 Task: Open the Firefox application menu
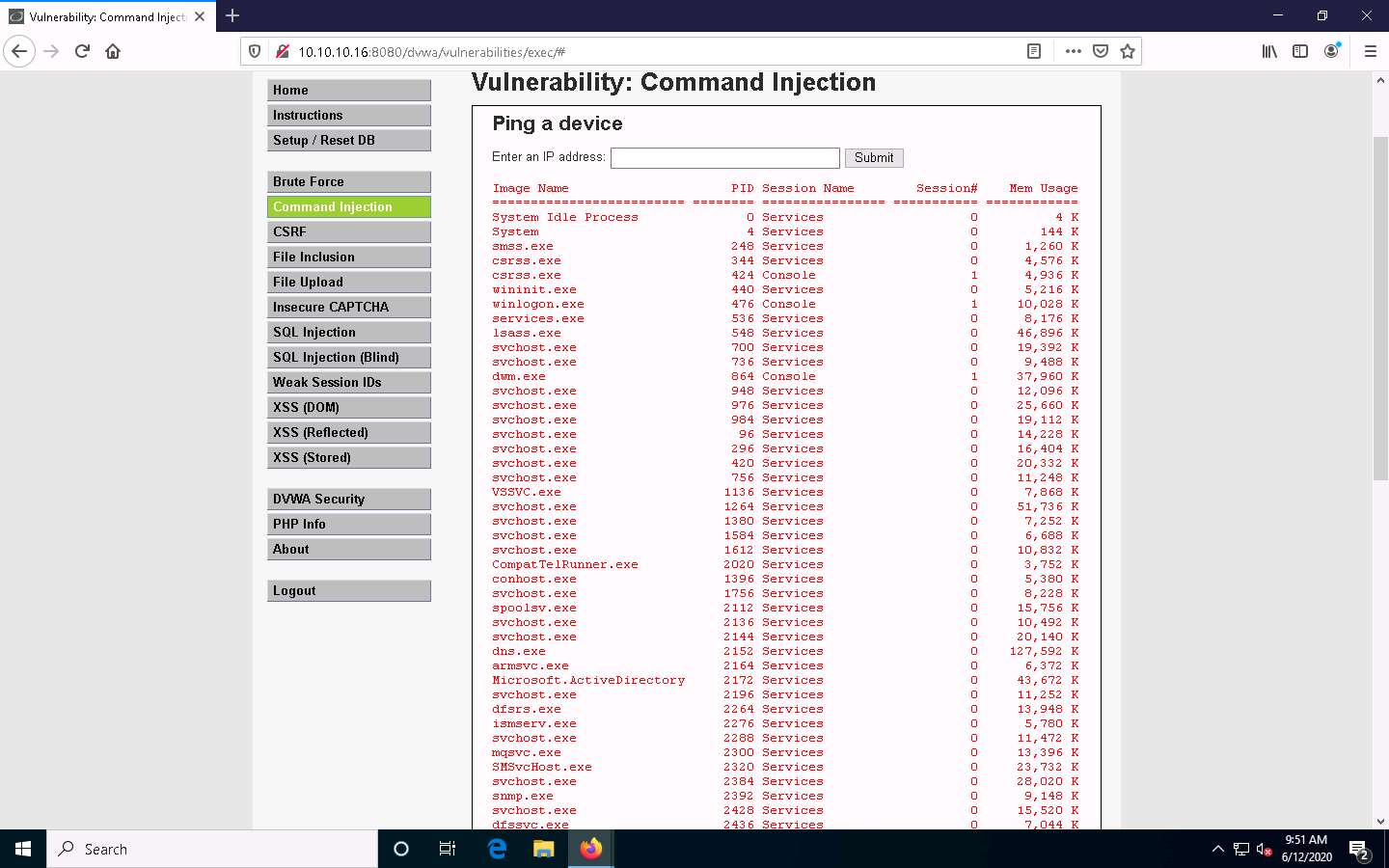pyautogui.click(x=1371, y=51)
